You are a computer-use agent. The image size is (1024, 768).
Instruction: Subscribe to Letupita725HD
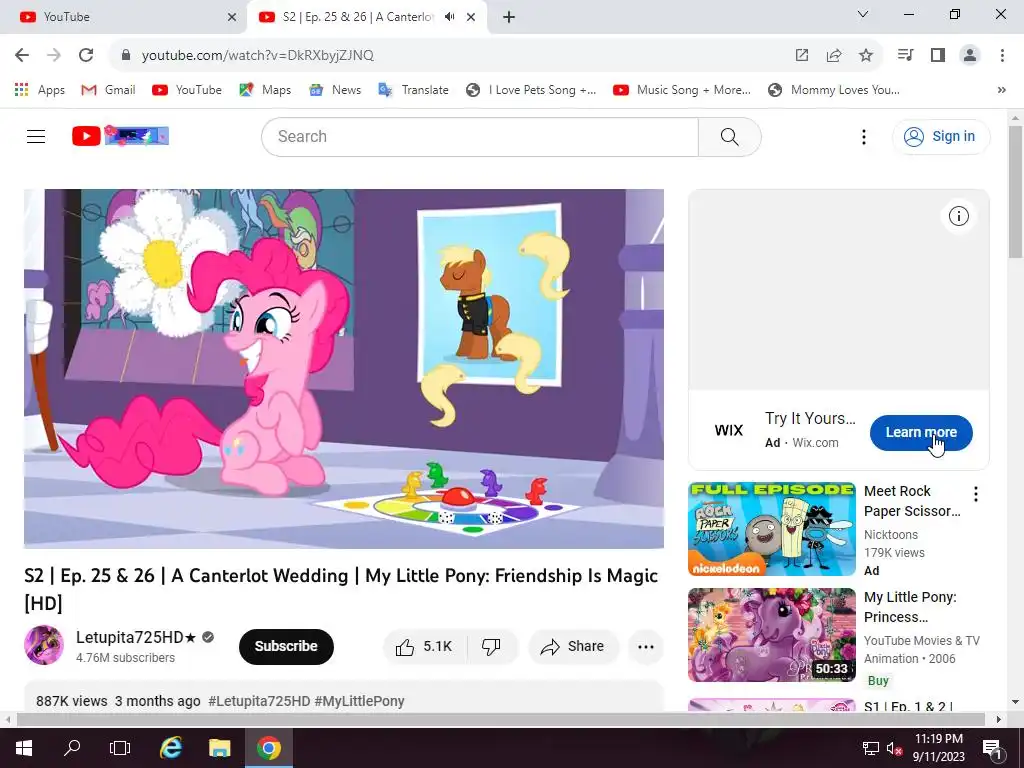click(x=286, y=647)
